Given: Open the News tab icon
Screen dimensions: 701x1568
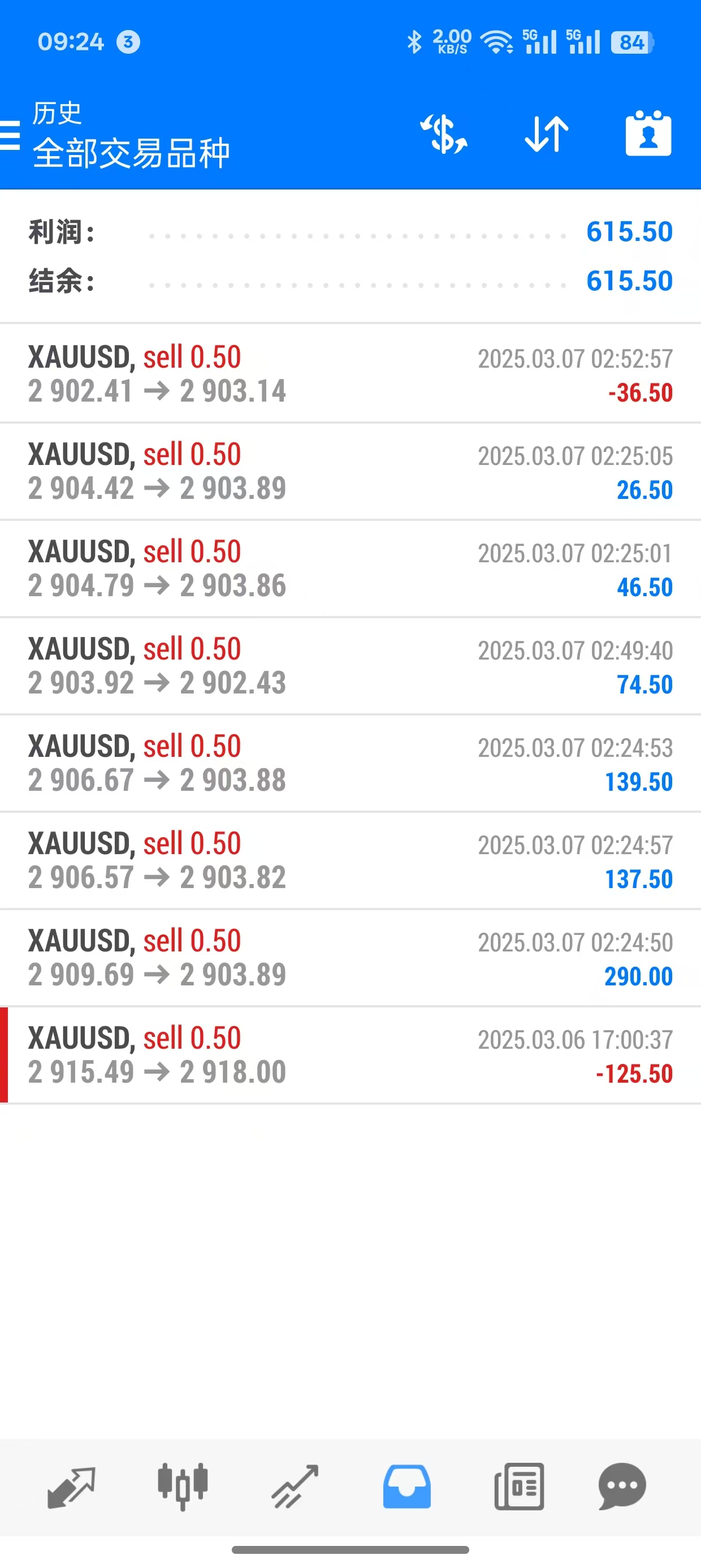Looking at the screenshot, I should point(519,1487).
